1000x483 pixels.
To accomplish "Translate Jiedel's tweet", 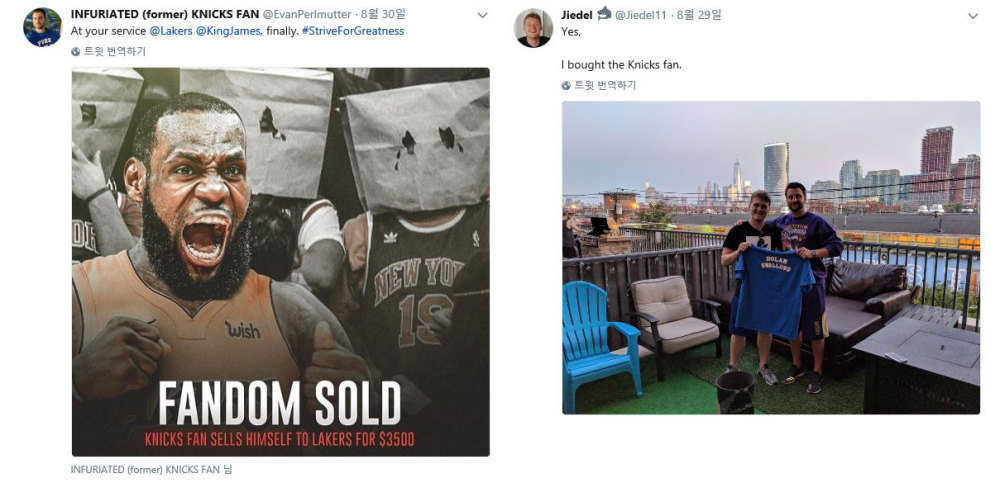I will pyautogui.click(x=605, y=85).
